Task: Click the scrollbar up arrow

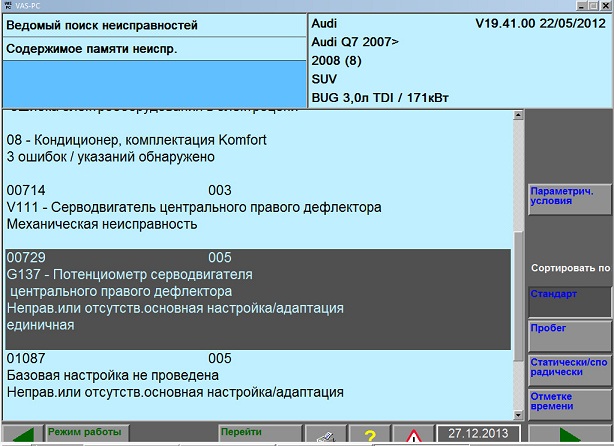Action: 518,115
